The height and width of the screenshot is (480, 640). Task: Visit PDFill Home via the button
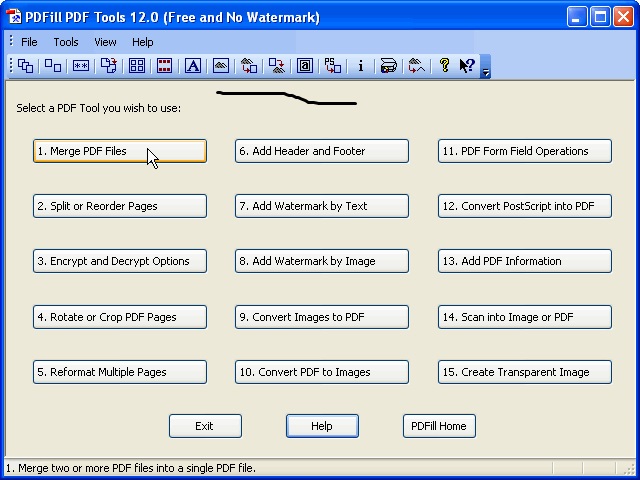[439, 426]
